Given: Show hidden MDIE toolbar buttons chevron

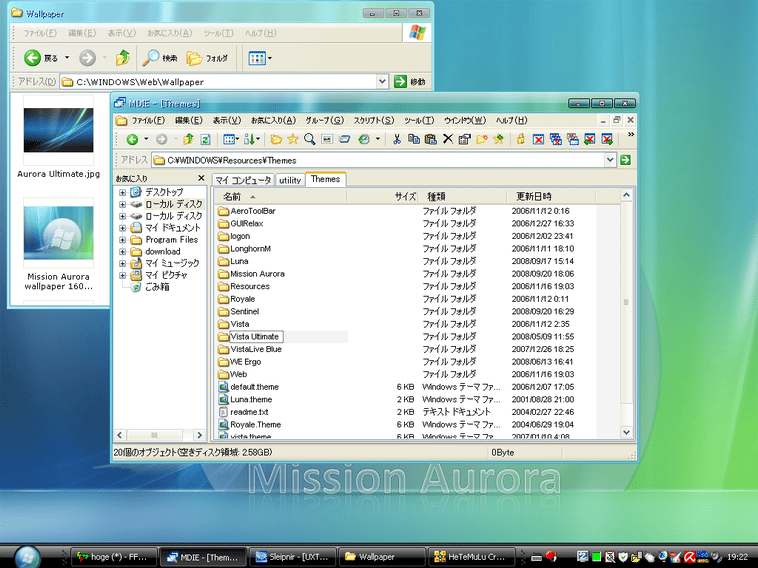Looking at the screenshot, I should point(630,135).
